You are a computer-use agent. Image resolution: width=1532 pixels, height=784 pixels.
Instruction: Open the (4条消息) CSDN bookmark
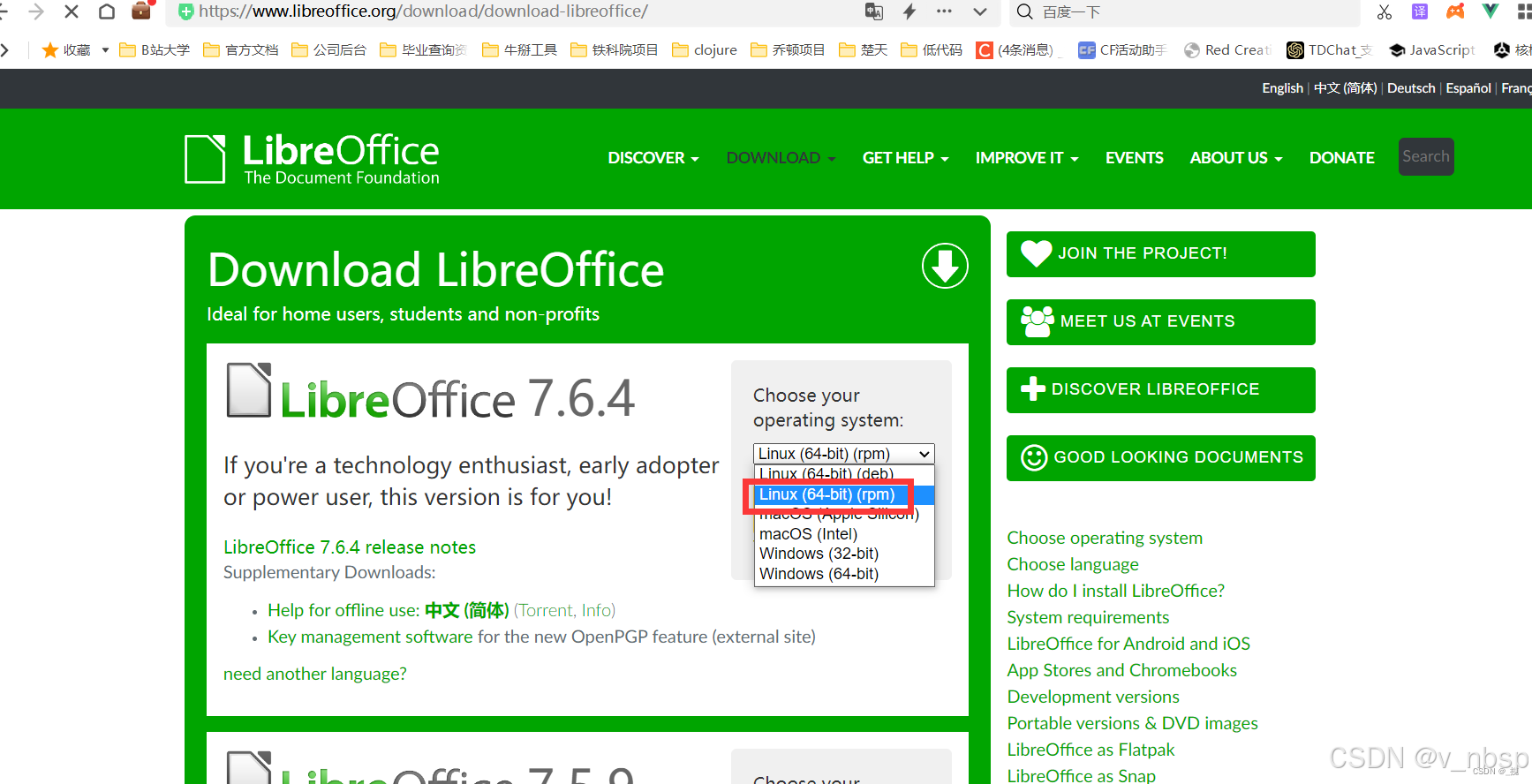click(1015, 49)
